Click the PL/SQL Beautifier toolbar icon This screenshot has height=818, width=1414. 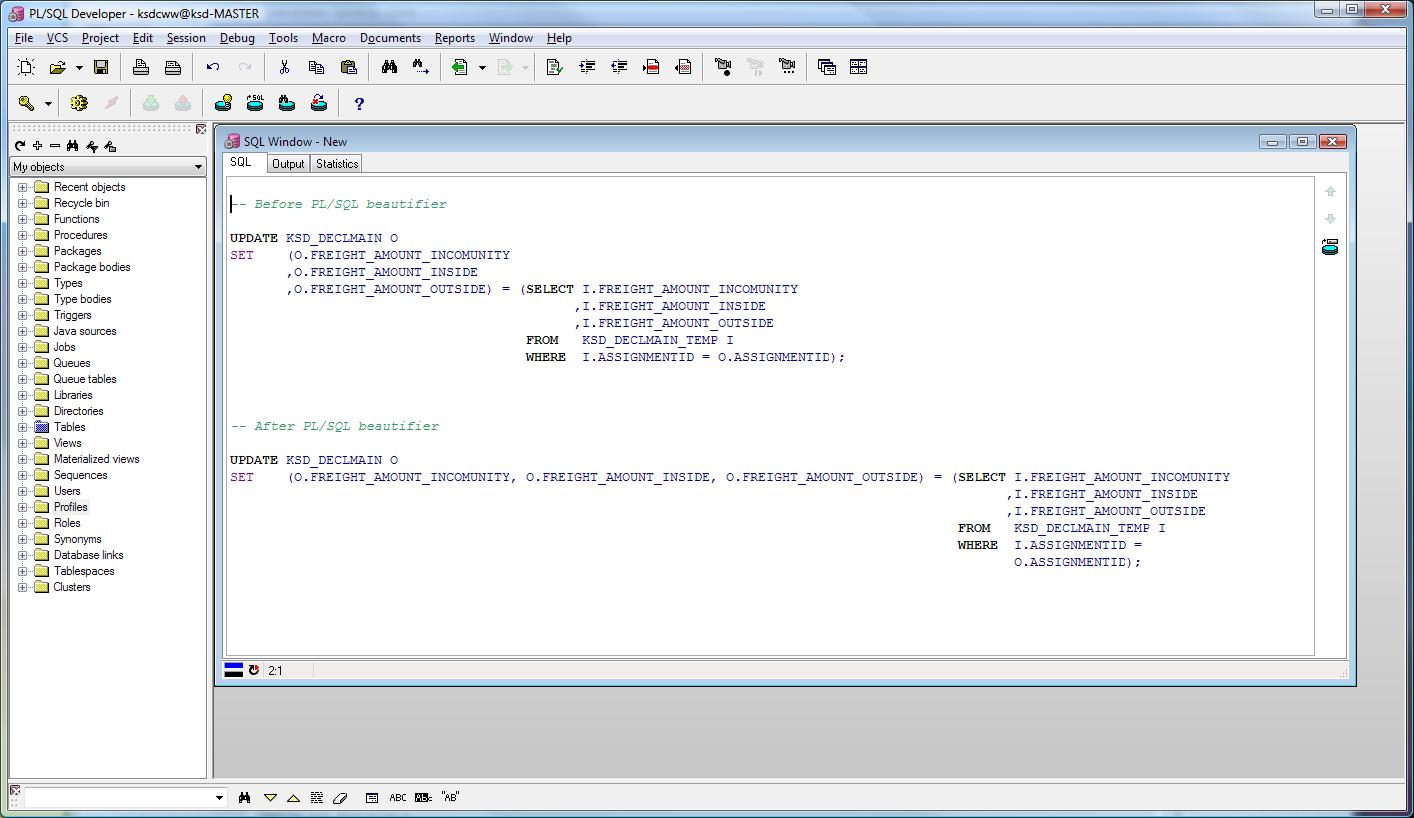point(555,67)
